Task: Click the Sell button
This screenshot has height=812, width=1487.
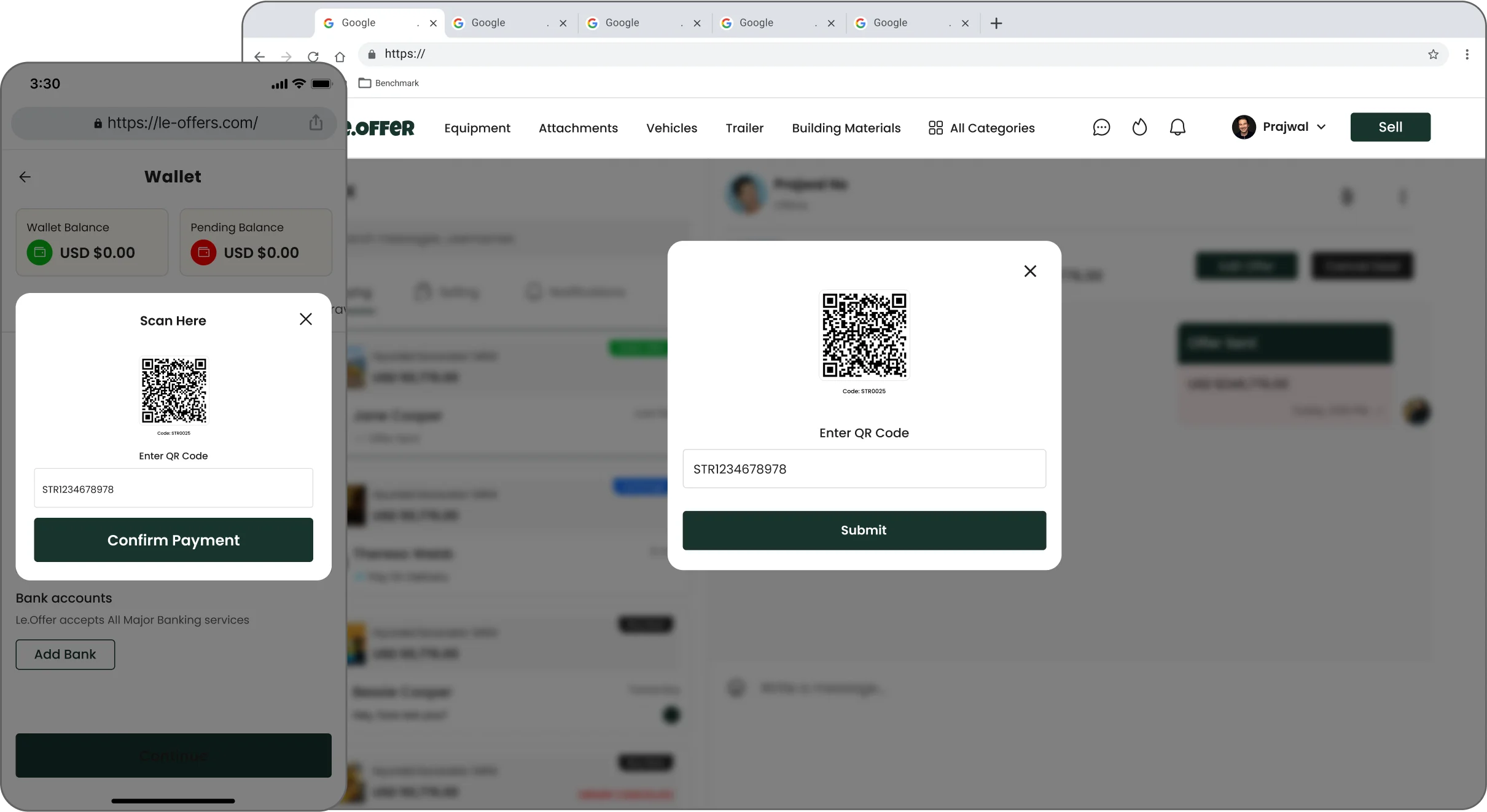Action: (1390, 127)
